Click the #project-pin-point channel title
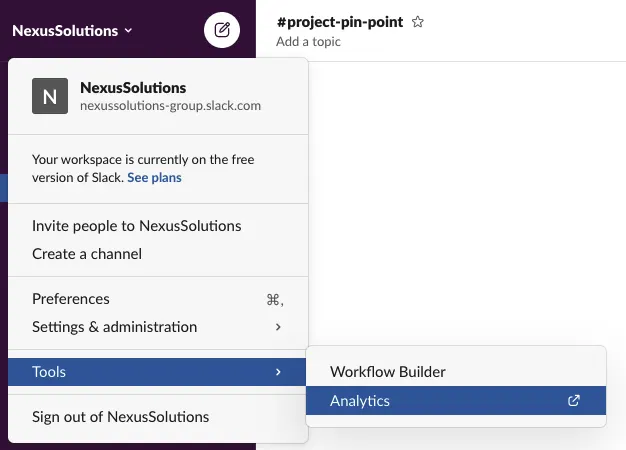The height and width of the screenshot is (450, 626). point(340,22)
